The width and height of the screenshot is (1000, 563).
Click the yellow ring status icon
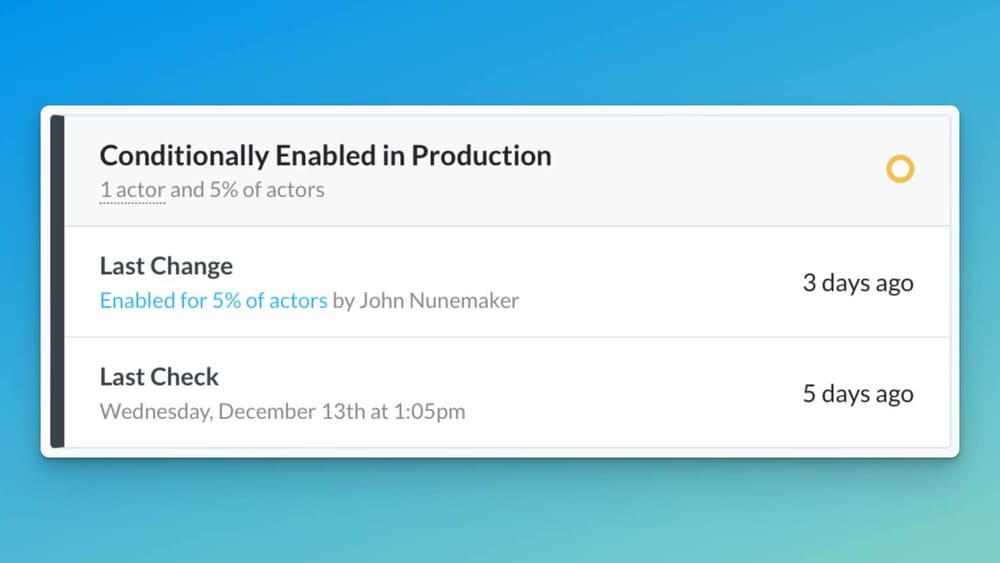click(900, 169)
